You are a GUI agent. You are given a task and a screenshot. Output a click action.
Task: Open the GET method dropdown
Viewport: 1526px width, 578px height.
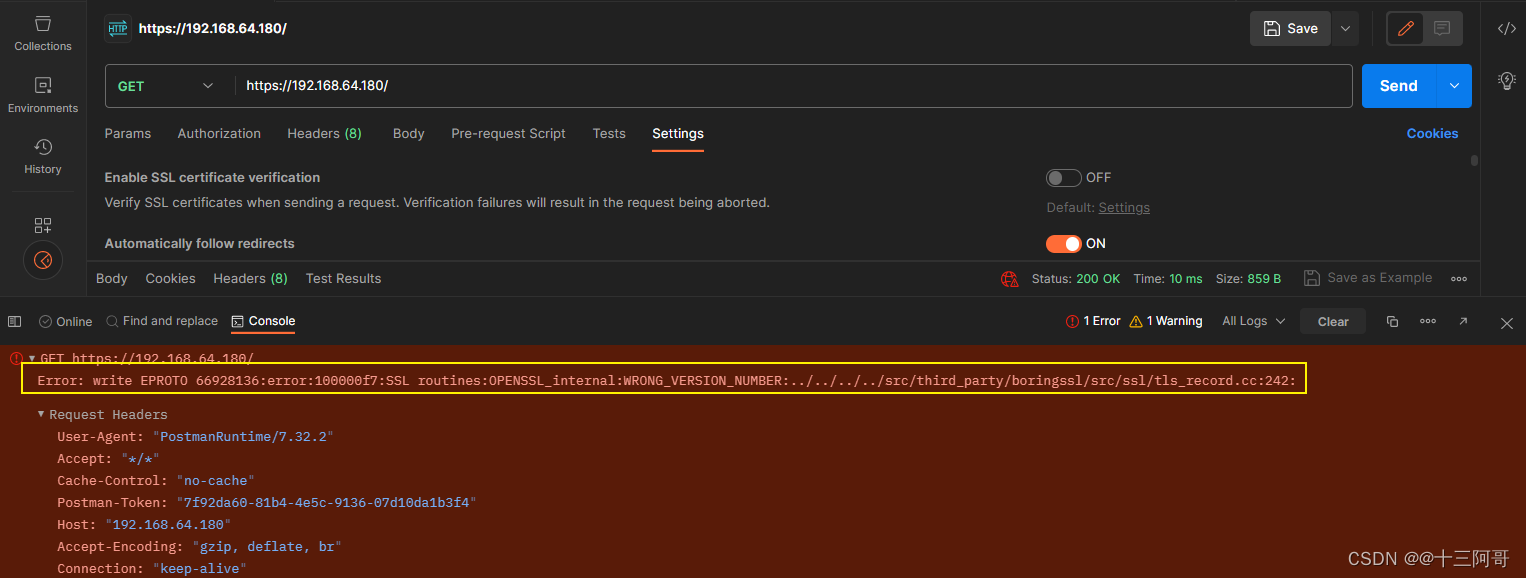point(166,86)
